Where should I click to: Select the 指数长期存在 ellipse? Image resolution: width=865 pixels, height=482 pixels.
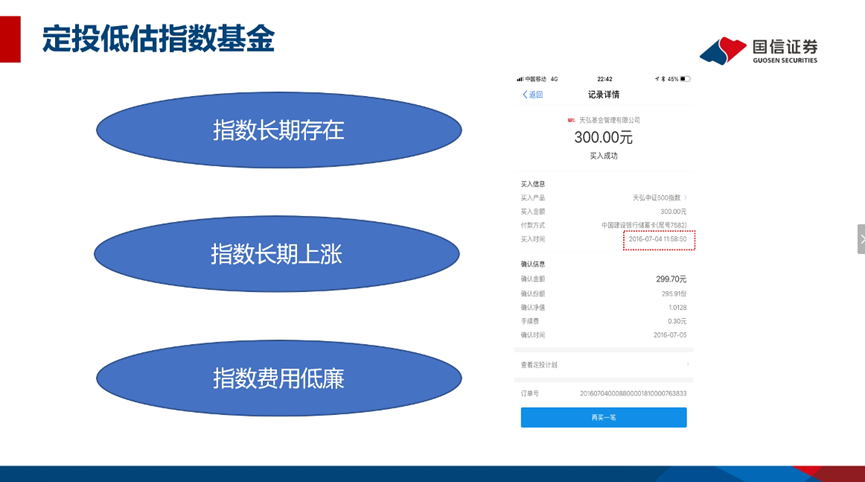coord(279,130)
